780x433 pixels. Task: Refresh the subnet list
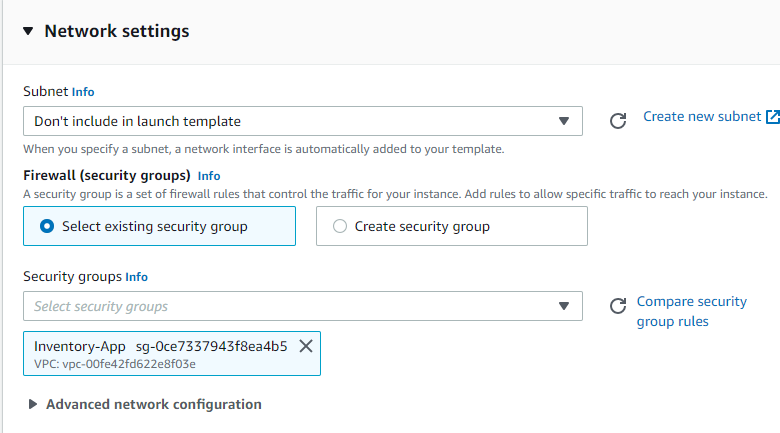(618, 121)
